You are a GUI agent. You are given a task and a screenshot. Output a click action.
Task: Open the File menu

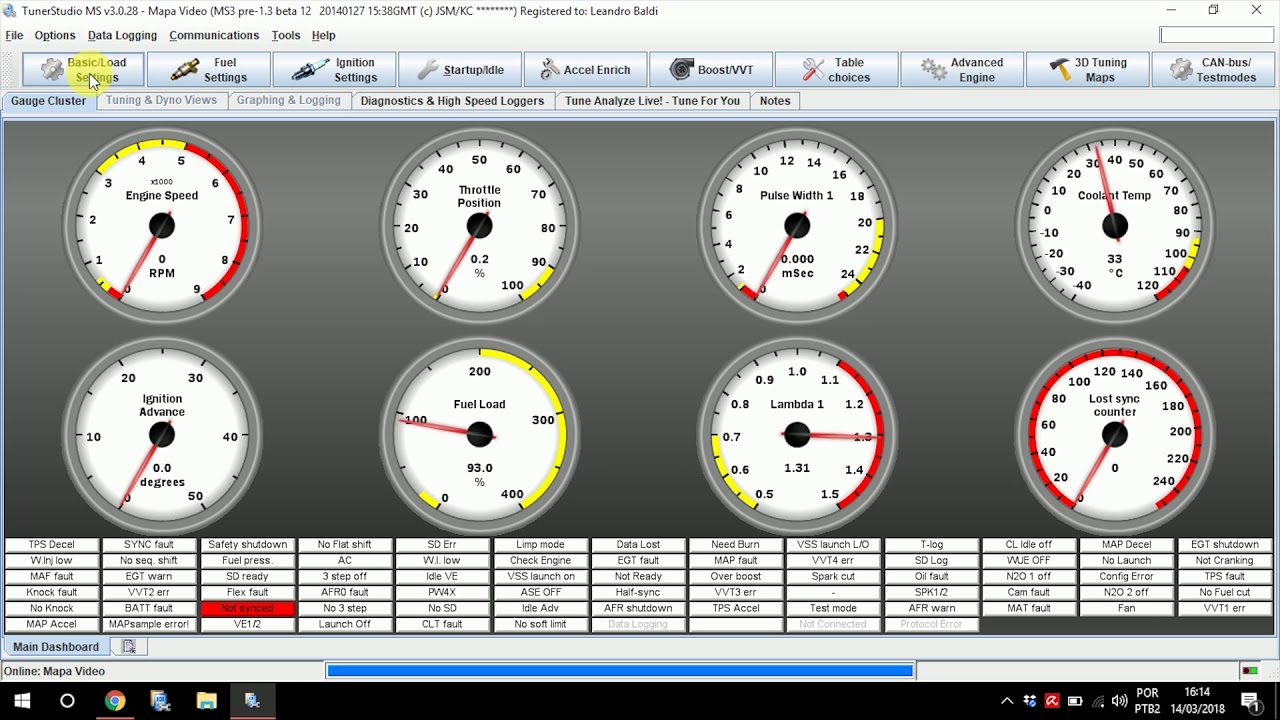tap(14, 35)
